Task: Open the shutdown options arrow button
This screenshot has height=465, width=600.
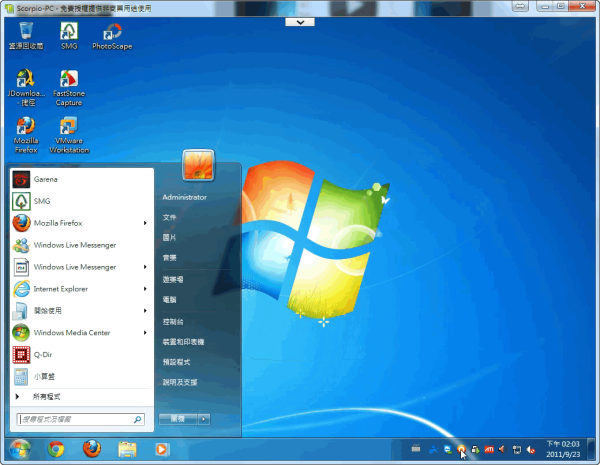Action: tap(204, 419)
